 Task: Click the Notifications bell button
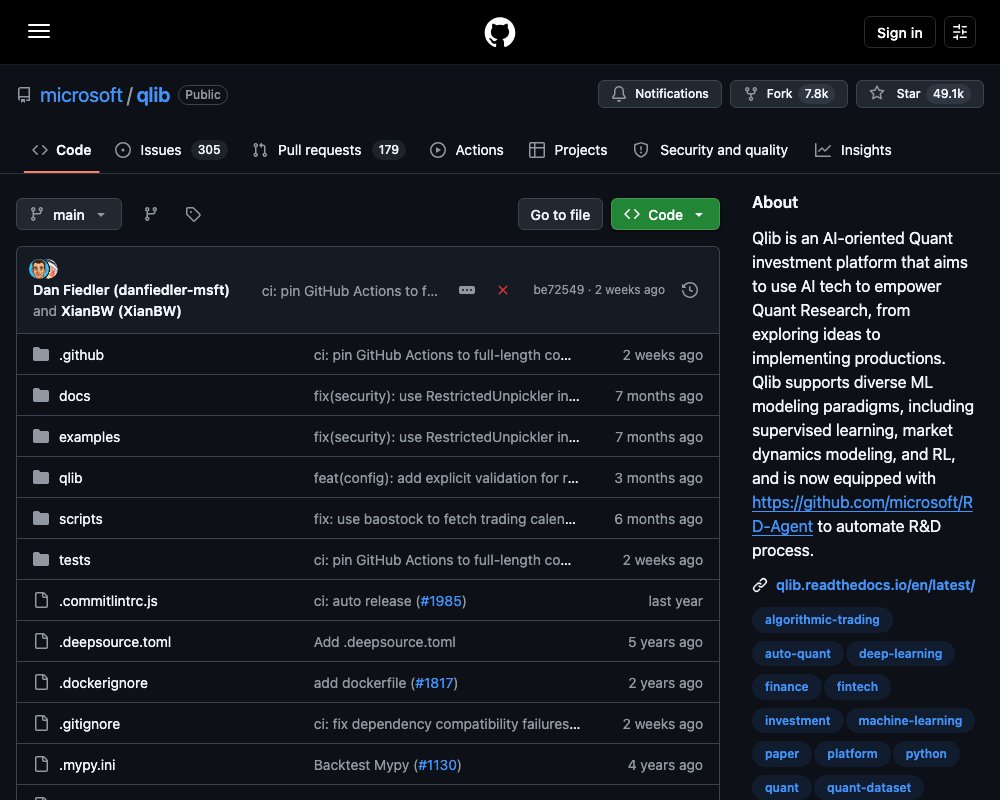coord(659,94)
